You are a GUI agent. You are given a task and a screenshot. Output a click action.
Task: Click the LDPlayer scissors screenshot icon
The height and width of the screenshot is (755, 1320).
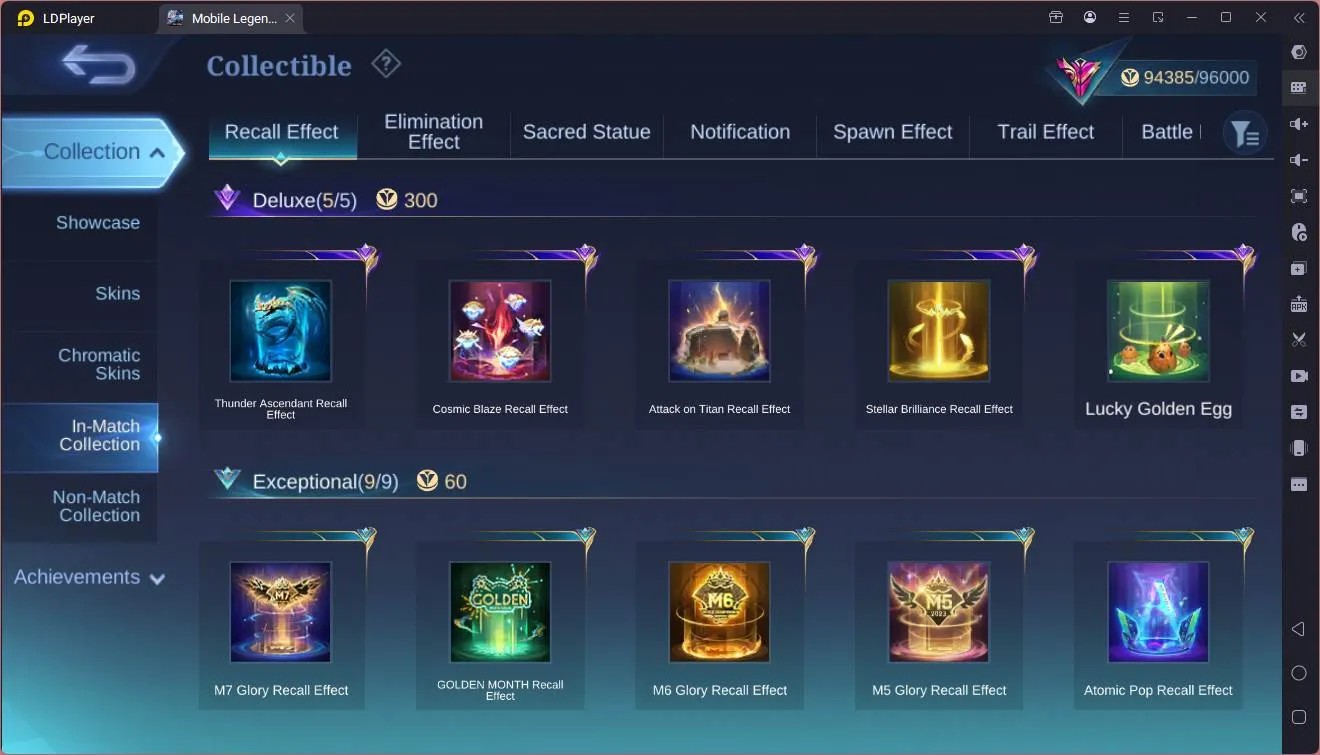(x=1299, y=340)
